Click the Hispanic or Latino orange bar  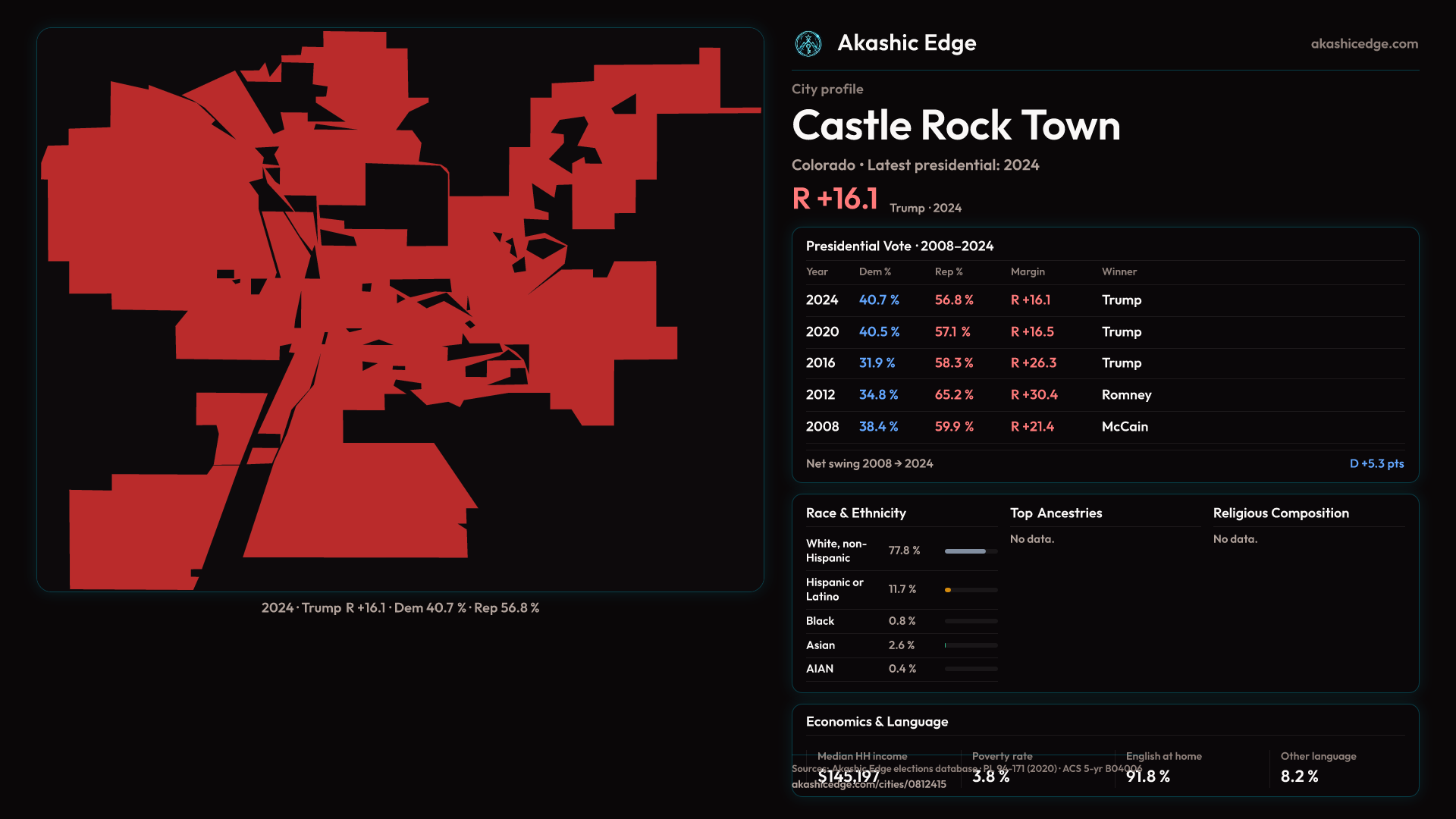948,590
